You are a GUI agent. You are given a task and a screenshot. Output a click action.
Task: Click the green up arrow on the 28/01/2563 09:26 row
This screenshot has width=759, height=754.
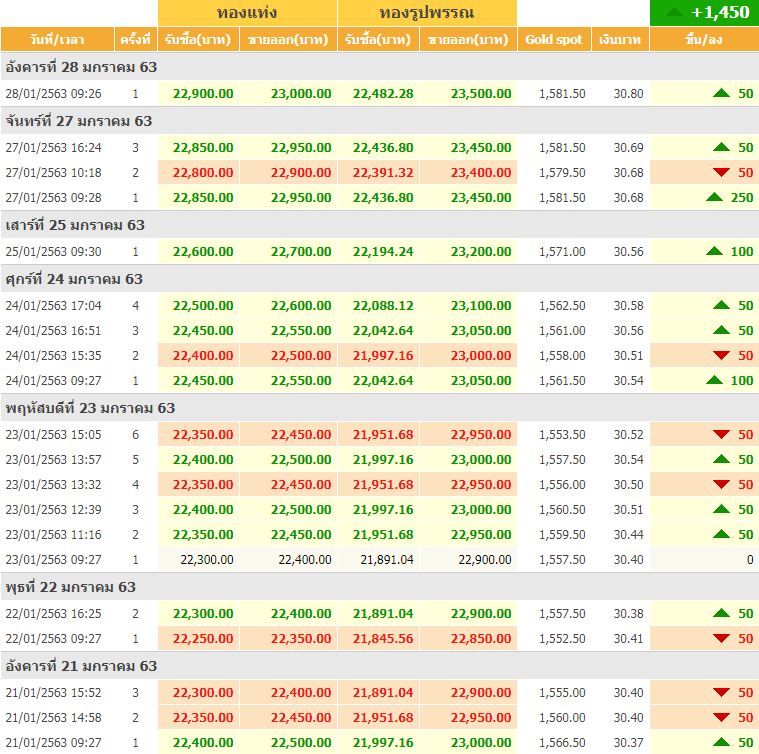click(x=722, y=93)
